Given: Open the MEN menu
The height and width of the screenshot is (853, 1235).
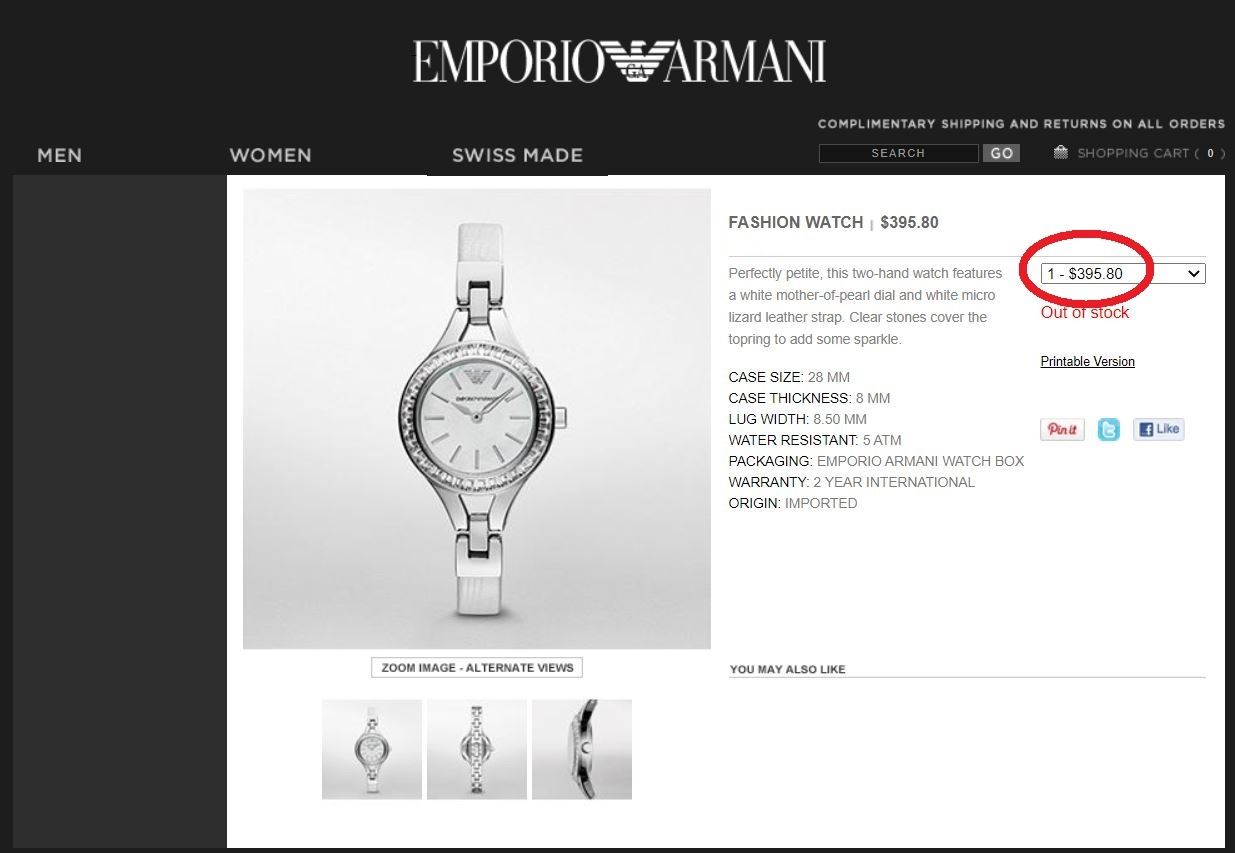Looking at the screenshot, I should click(59, 155).
